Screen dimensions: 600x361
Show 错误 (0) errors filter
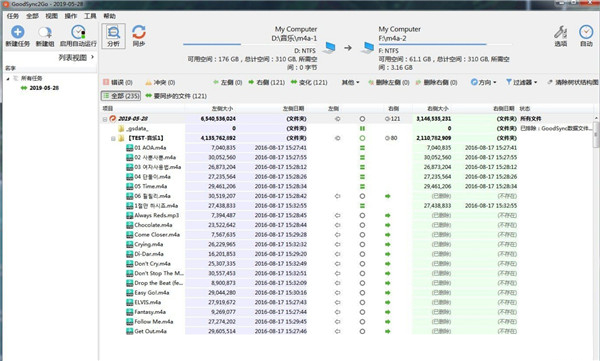point(117,82)
